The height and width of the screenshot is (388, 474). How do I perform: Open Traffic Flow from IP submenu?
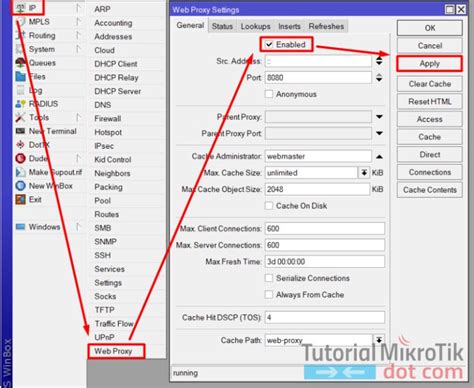(x=114, y=323)
